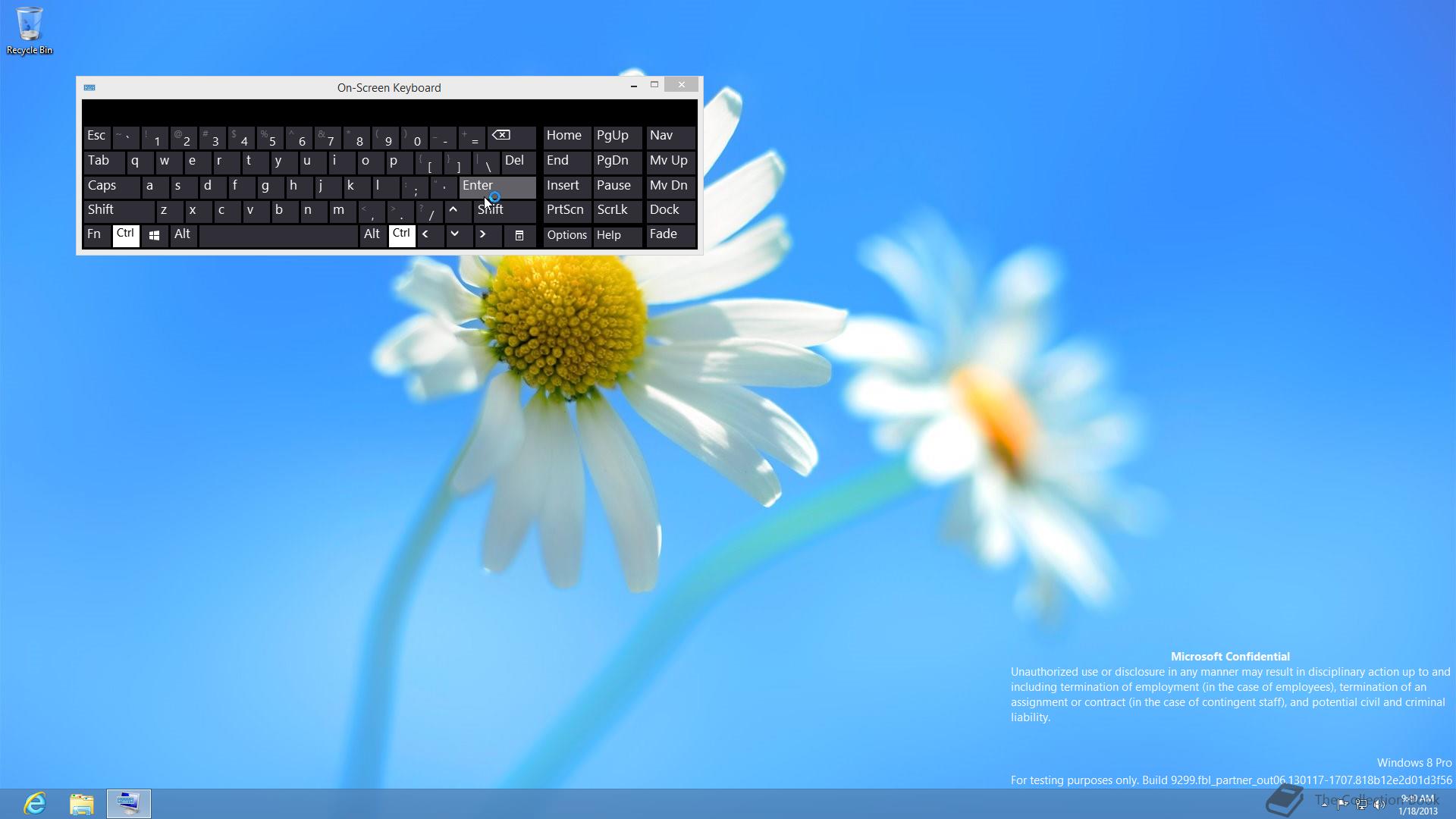Viewport: 1456px width, 819px height.
Task: Click the context menu key icon
Action: 519,236
